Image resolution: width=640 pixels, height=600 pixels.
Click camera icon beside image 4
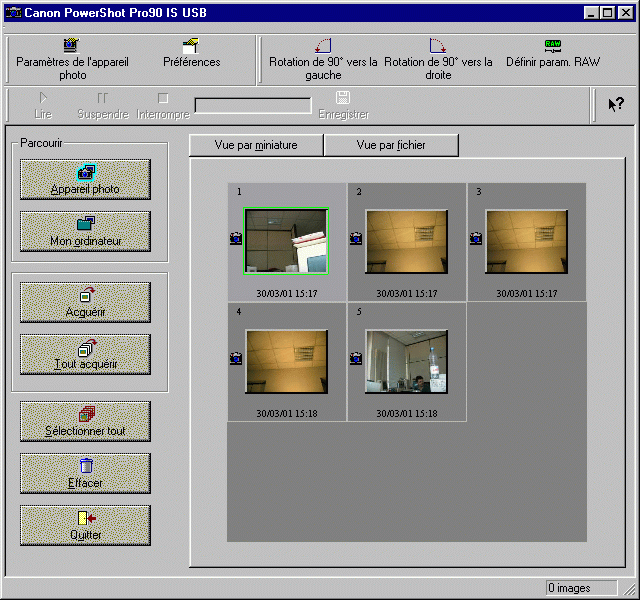click(x=236, y=358)
